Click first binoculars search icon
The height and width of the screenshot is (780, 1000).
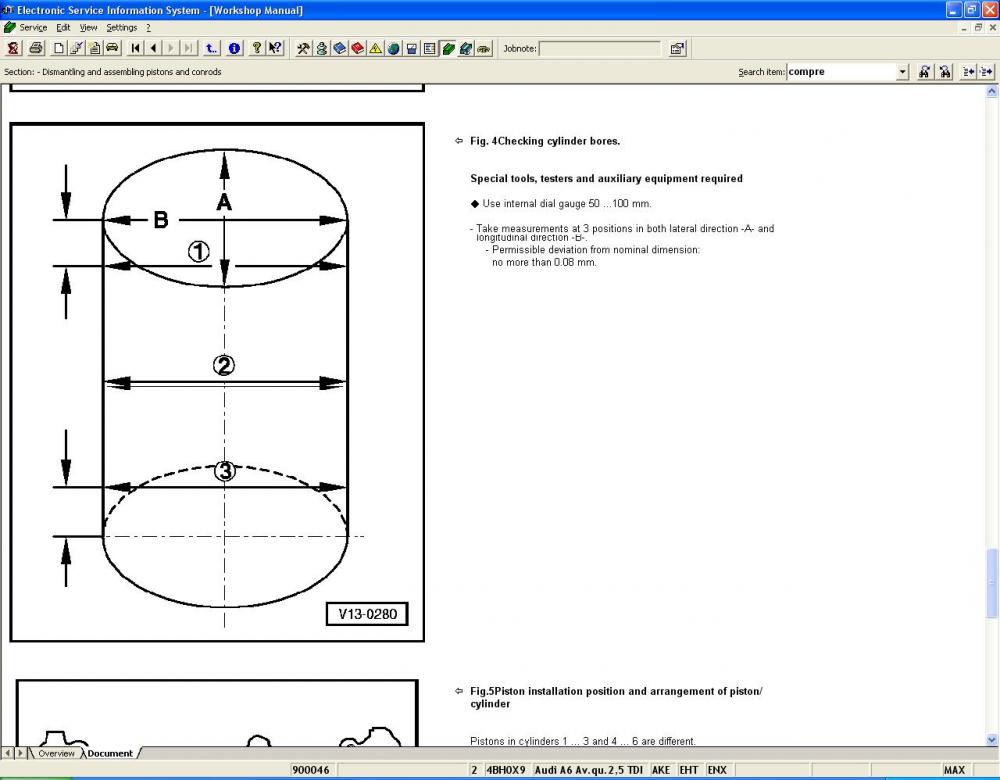click(x=925, y=72)
